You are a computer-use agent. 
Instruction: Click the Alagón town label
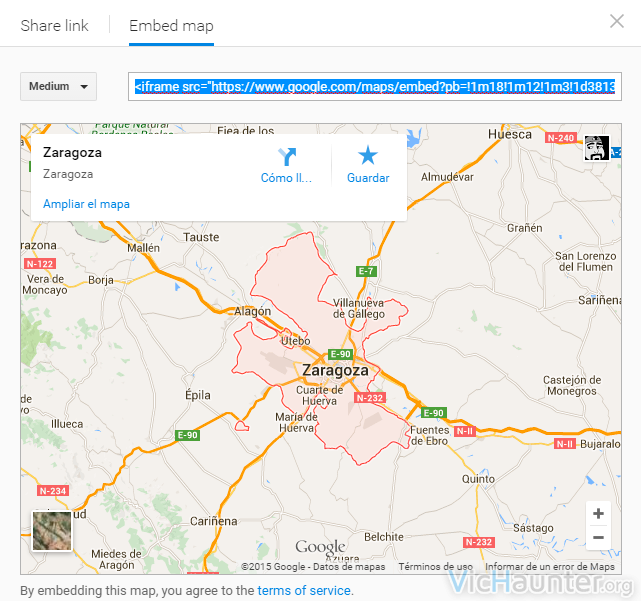(x=252, y=311)
